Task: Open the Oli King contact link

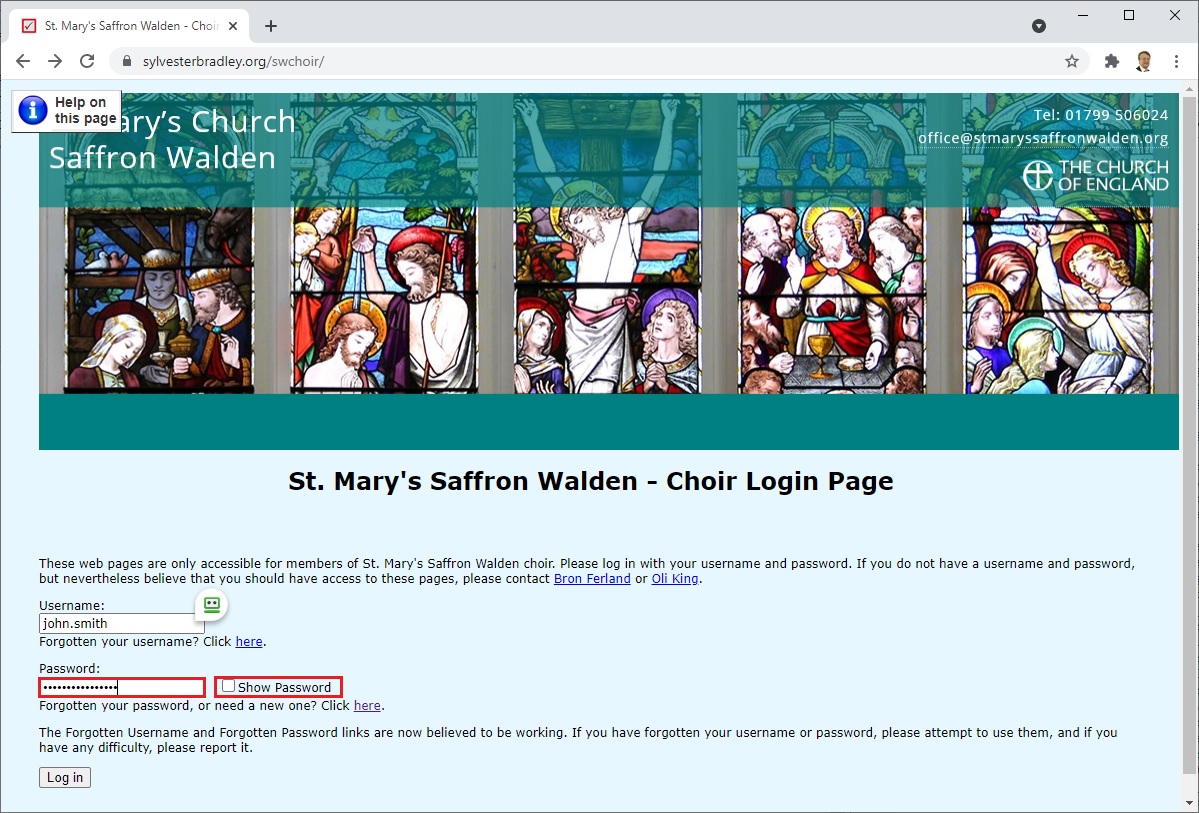Action: click(674, 578)
